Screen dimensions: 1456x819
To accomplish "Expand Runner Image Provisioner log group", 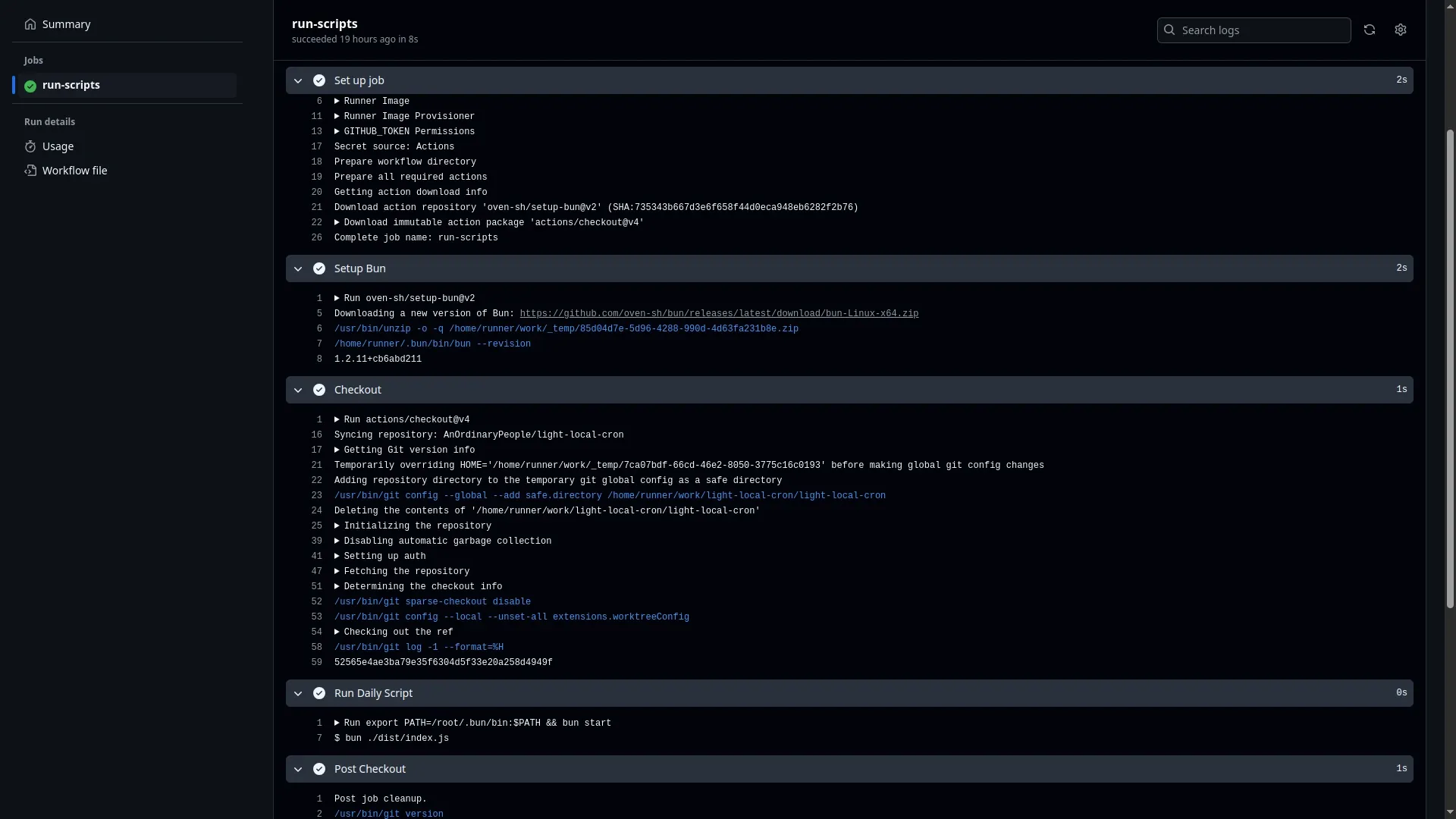I will (x=337, y=116).
